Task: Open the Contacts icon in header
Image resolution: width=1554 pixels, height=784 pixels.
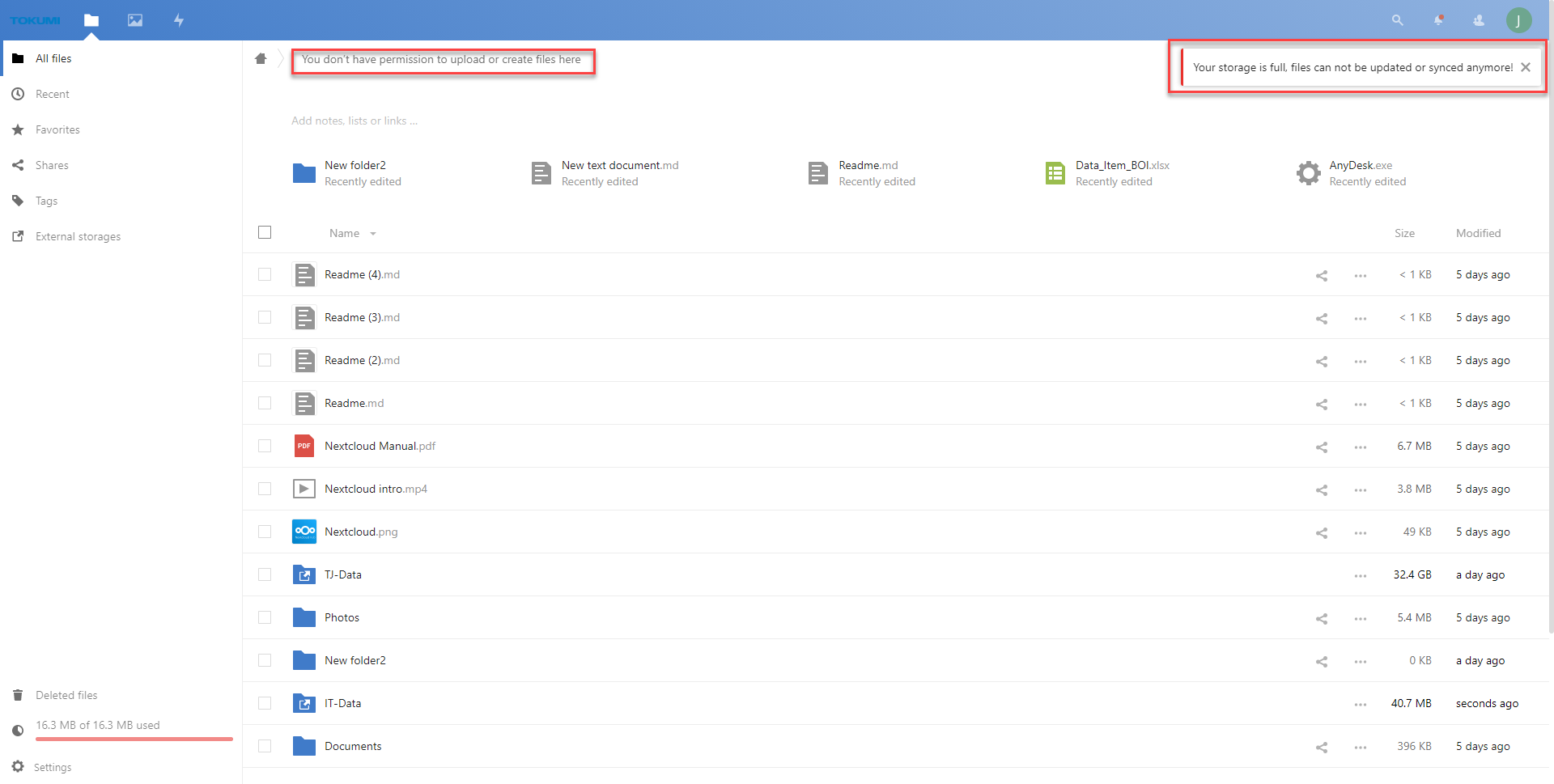Action: pos(1479,20)
